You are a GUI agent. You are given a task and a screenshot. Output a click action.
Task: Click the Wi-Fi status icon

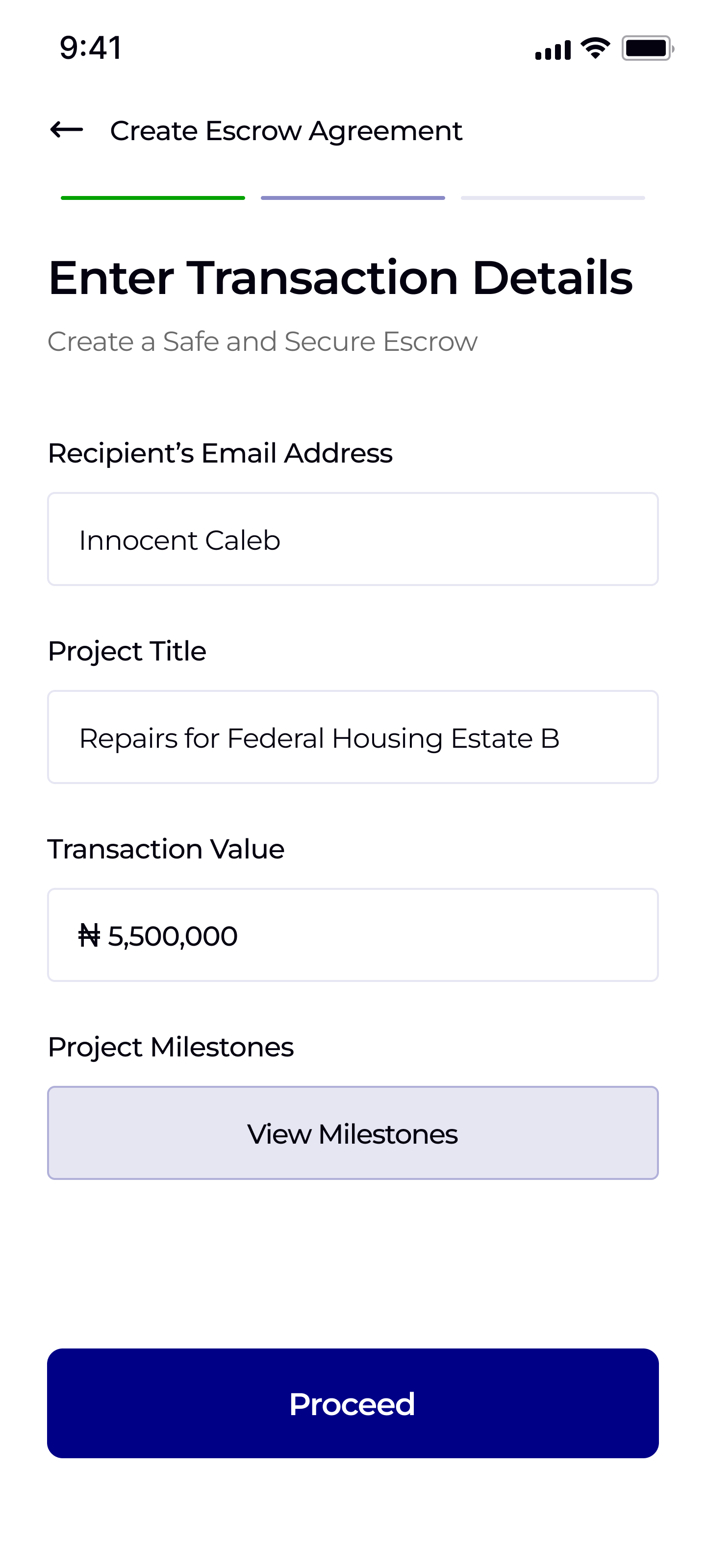[x=595, y=48]
